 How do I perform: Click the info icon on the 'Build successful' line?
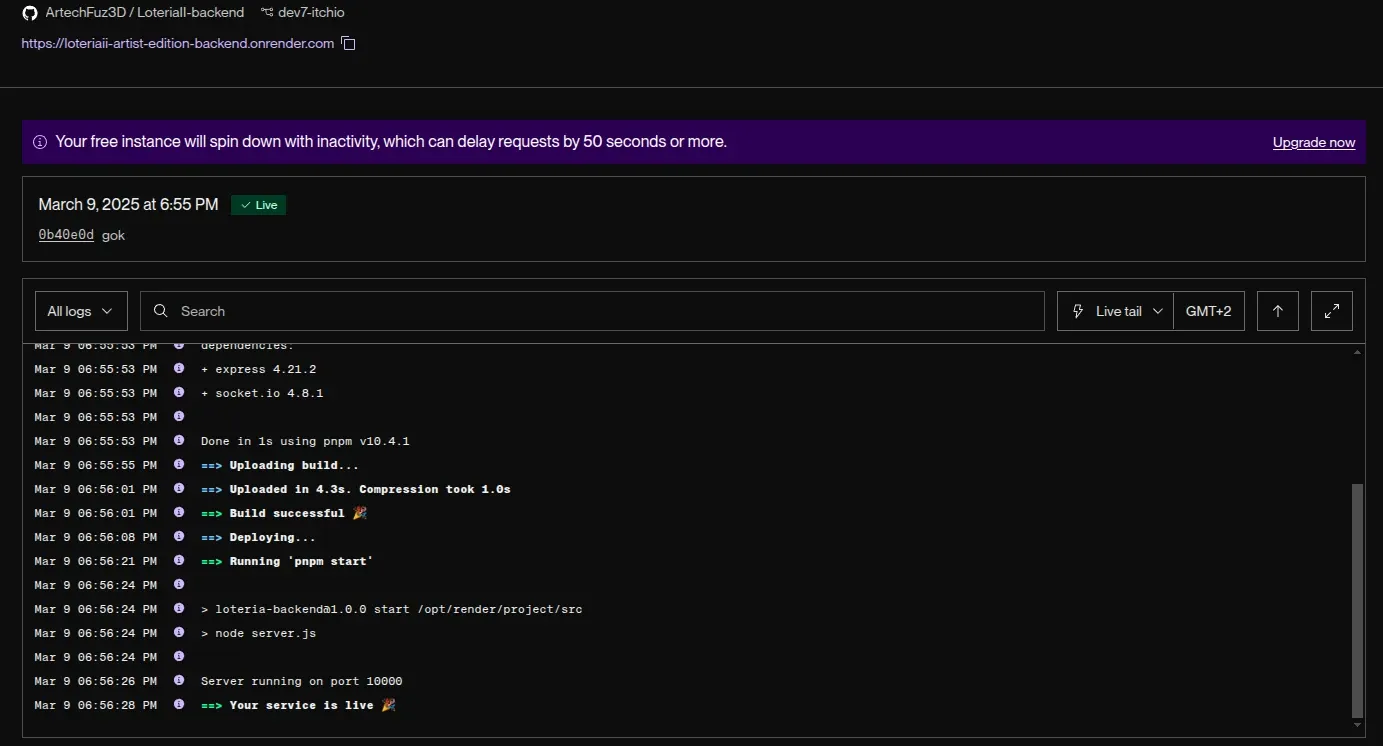179,513
